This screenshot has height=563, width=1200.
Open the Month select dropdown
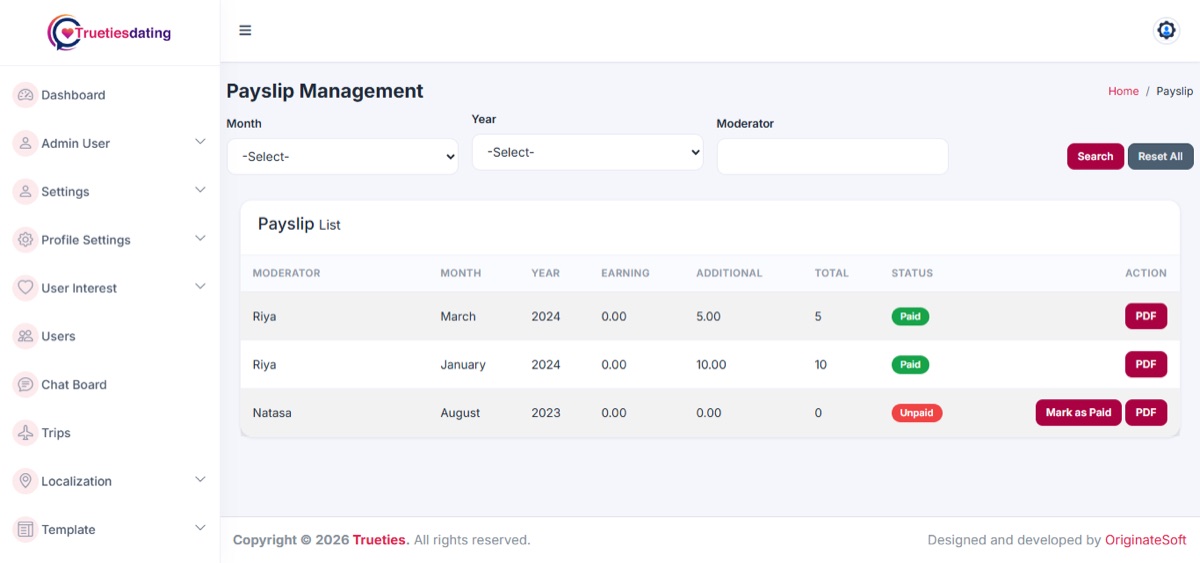click(343, 156)
